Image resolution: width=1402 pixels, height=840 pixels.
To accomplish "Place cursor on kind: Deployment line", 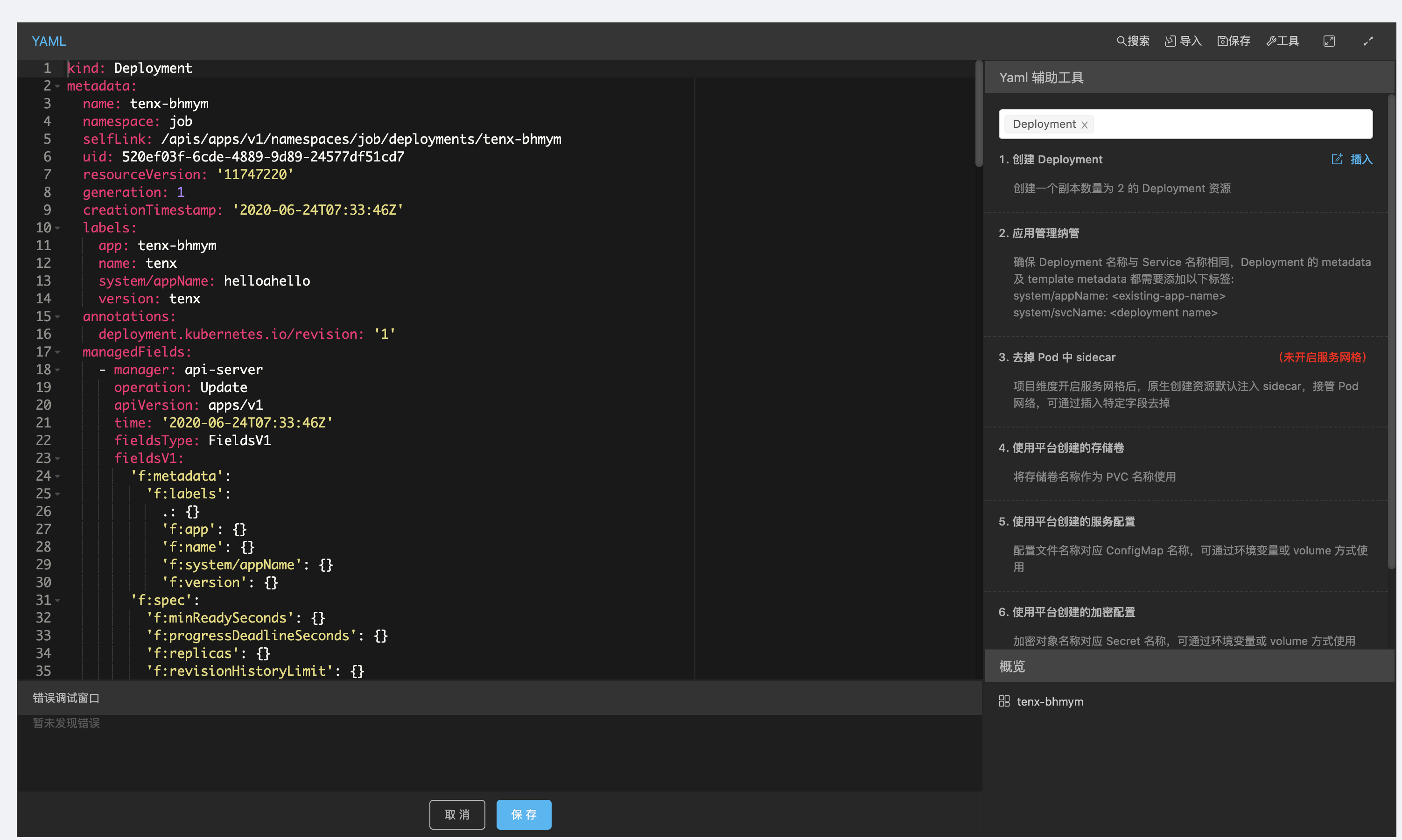I will click(x=130, y=69).
